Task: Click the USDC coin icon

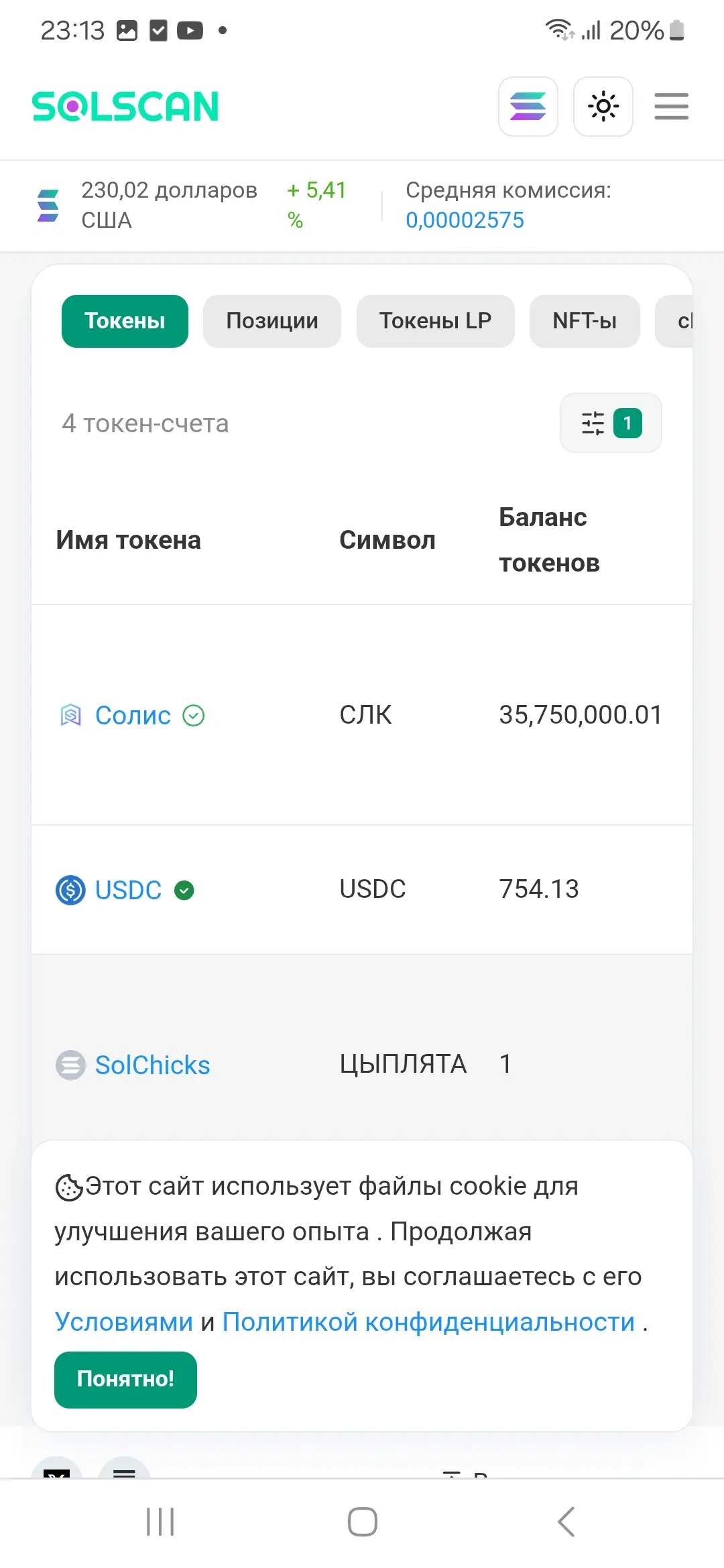Action: tap(70, 890)
